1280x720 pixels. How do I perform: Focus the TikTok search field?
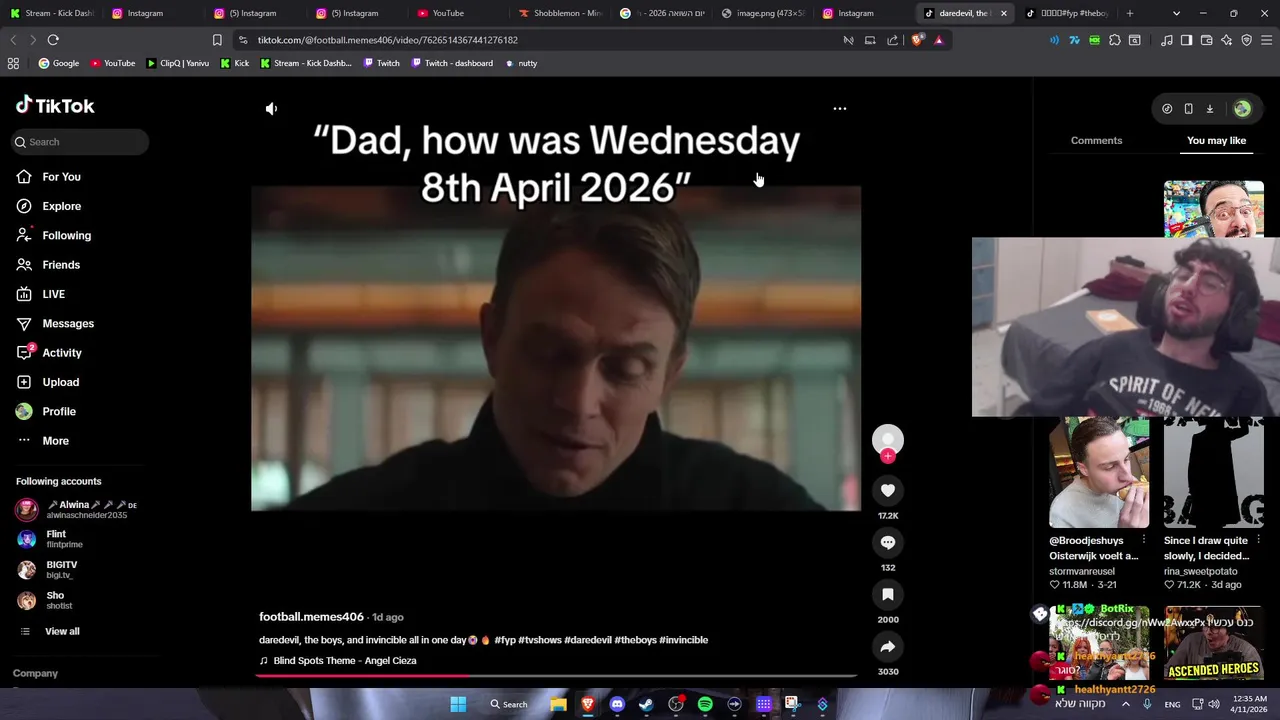point(81,142)
